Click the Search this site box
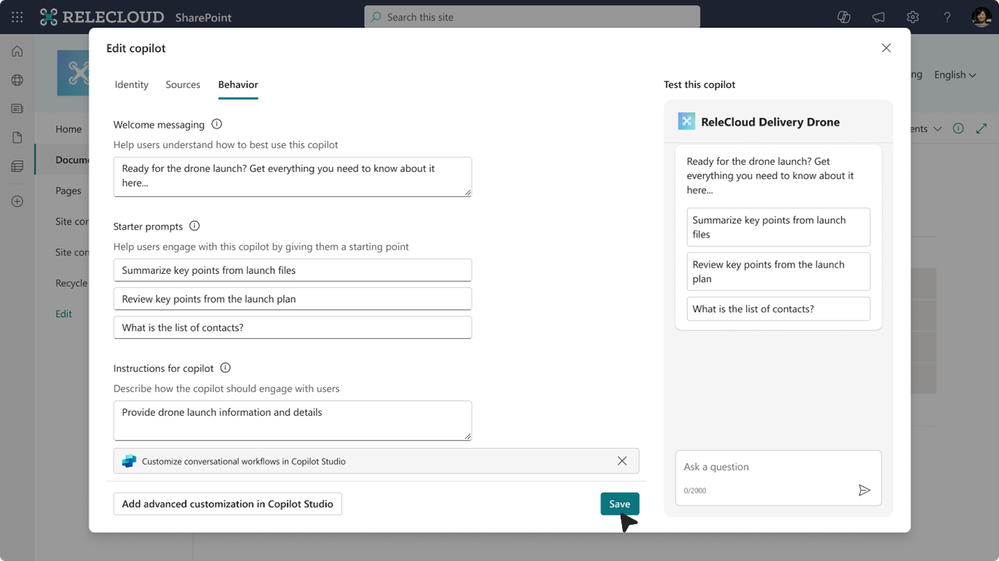Viewport: 999px width, 561px height. [532, 17]
